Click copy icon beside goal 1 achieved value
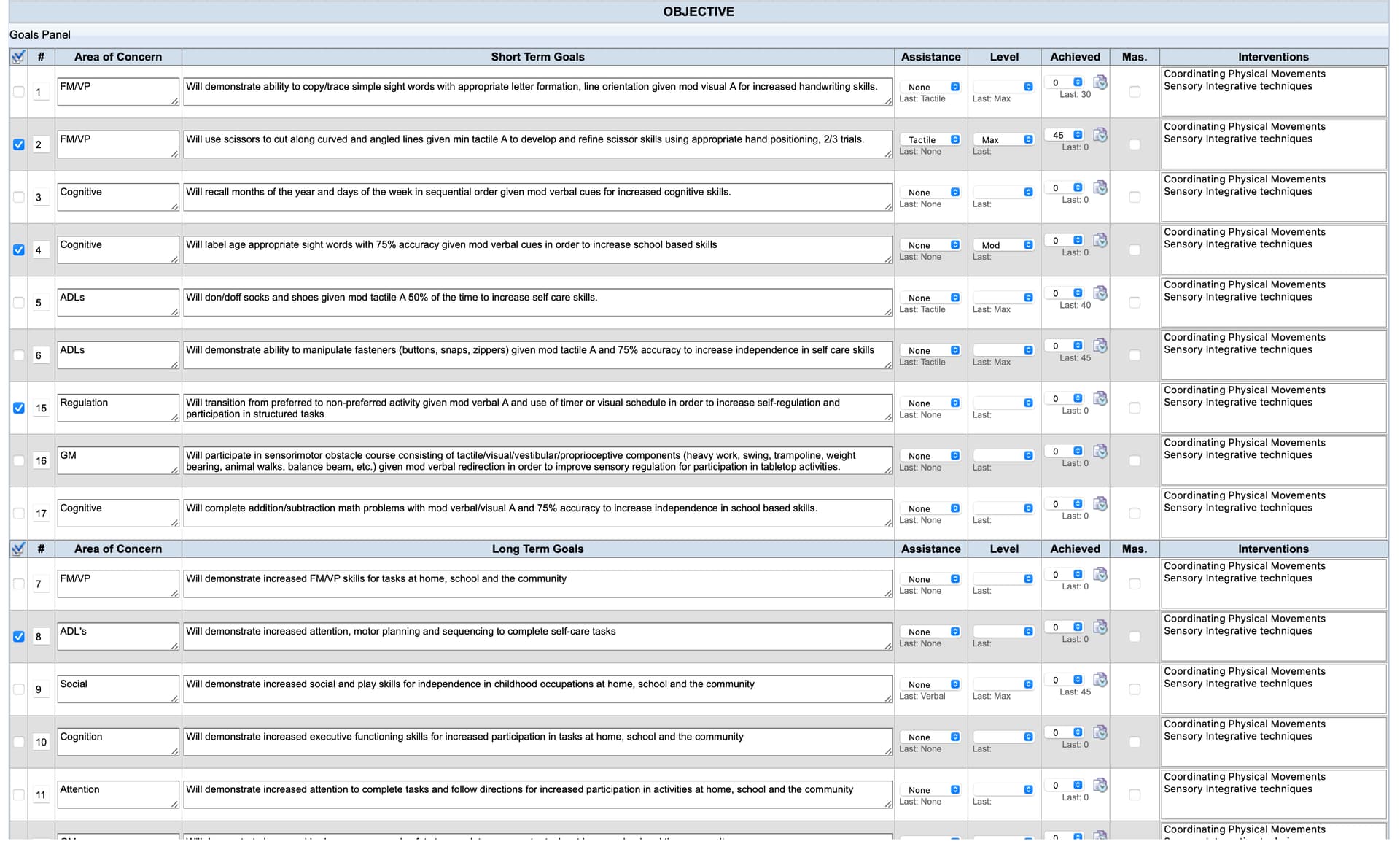The image size is (1400, 844). (1100, 82)
